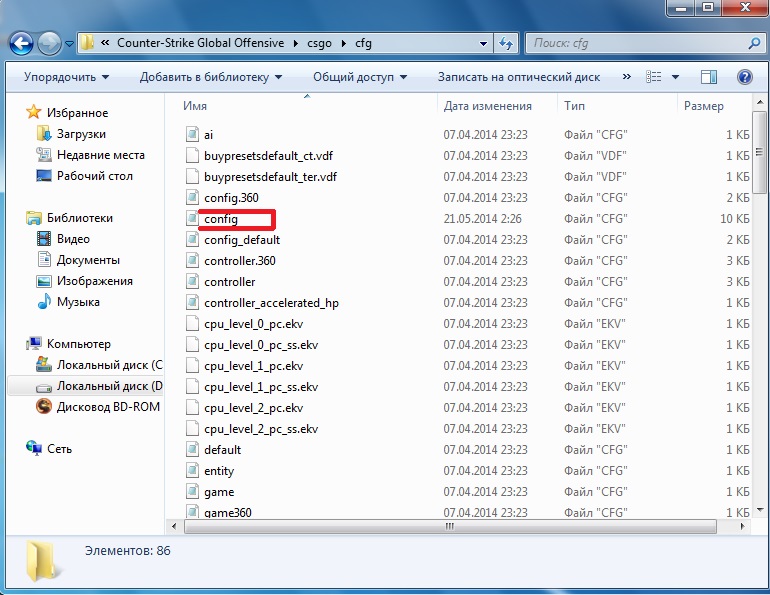The height and width of the screenshot is (595, 770).
Task: Open Добавить в библиотеку menu
Action: (211, 77)
